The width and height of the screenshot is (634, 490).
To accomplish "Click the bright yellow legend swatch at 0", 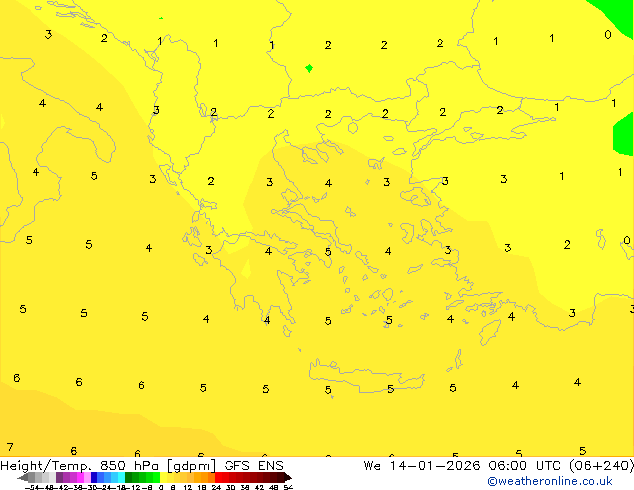I will [163, 477].
